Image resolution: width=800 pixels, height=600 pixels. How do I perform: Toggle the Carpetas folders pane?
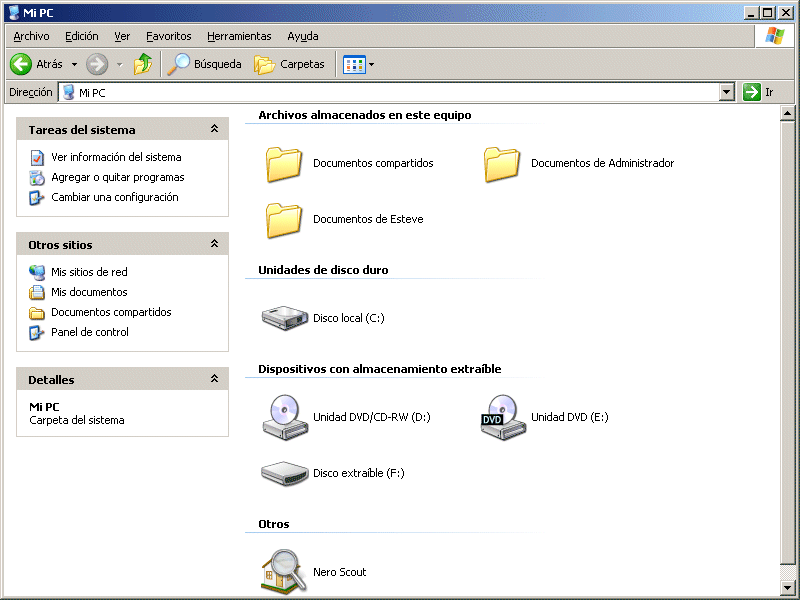[290, 64]
